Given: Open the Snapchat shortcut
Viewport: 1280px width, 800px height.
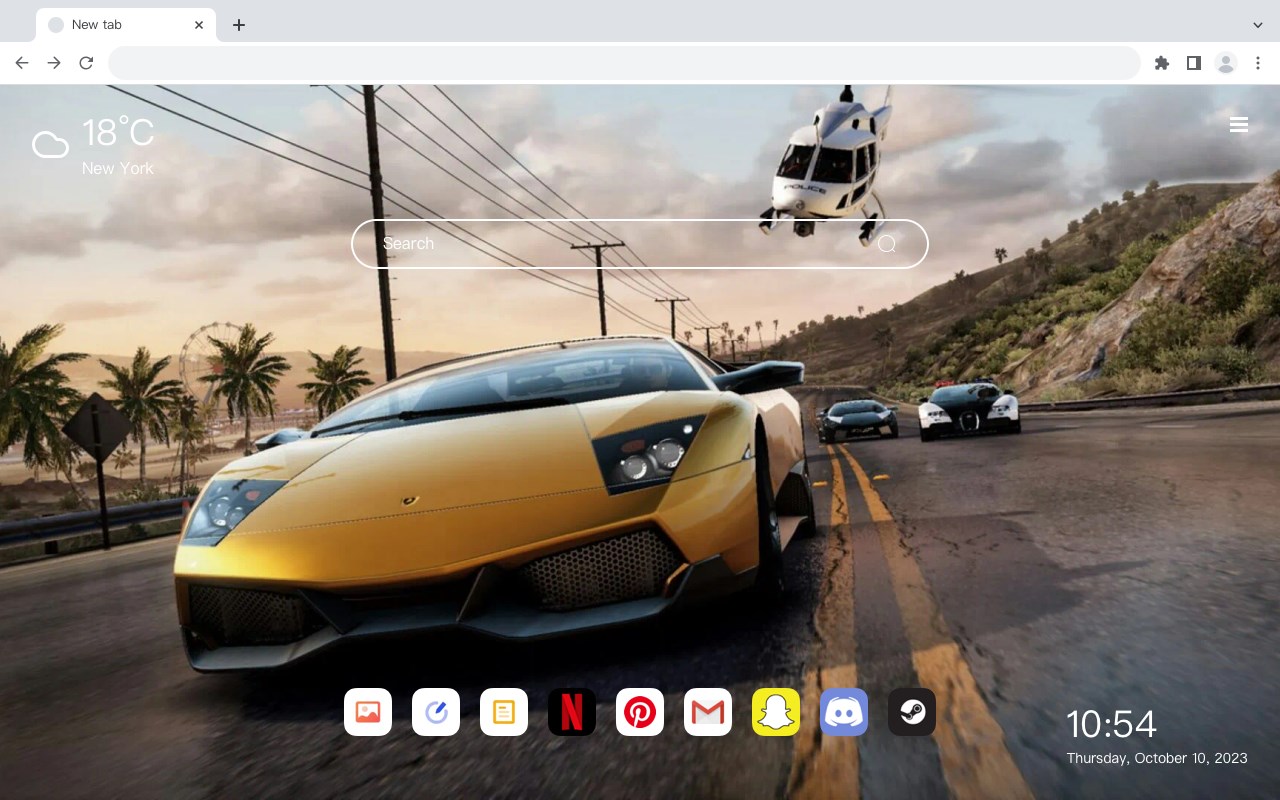Looking at the screenshot, I should 776,712.
